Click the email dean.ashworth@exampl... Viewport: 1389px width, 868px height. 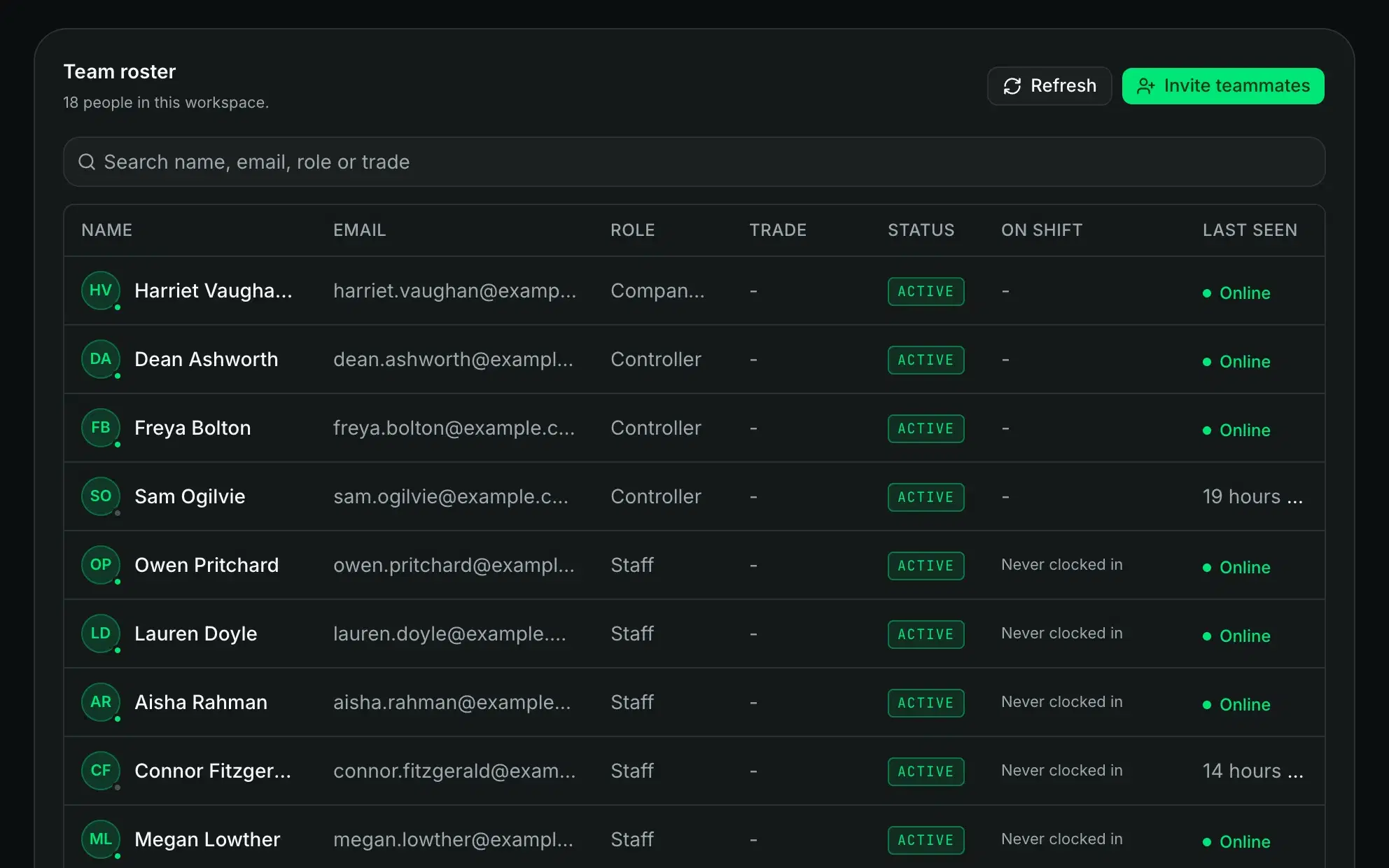(x=453, y=359)
